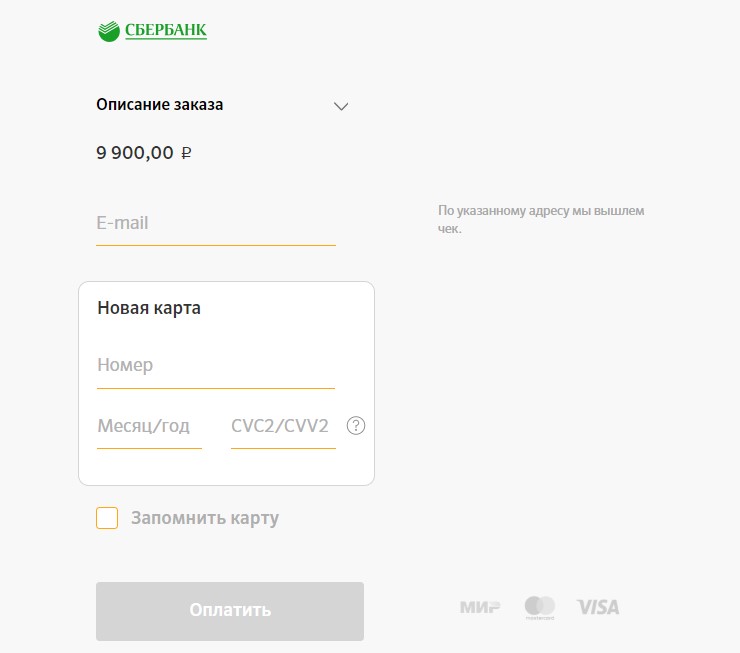Click the card Номер field

[x=216, y=369]
